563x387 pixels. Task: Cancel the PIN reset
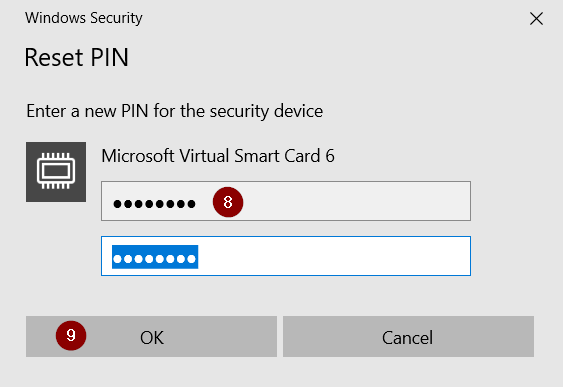tap(408, 336)
